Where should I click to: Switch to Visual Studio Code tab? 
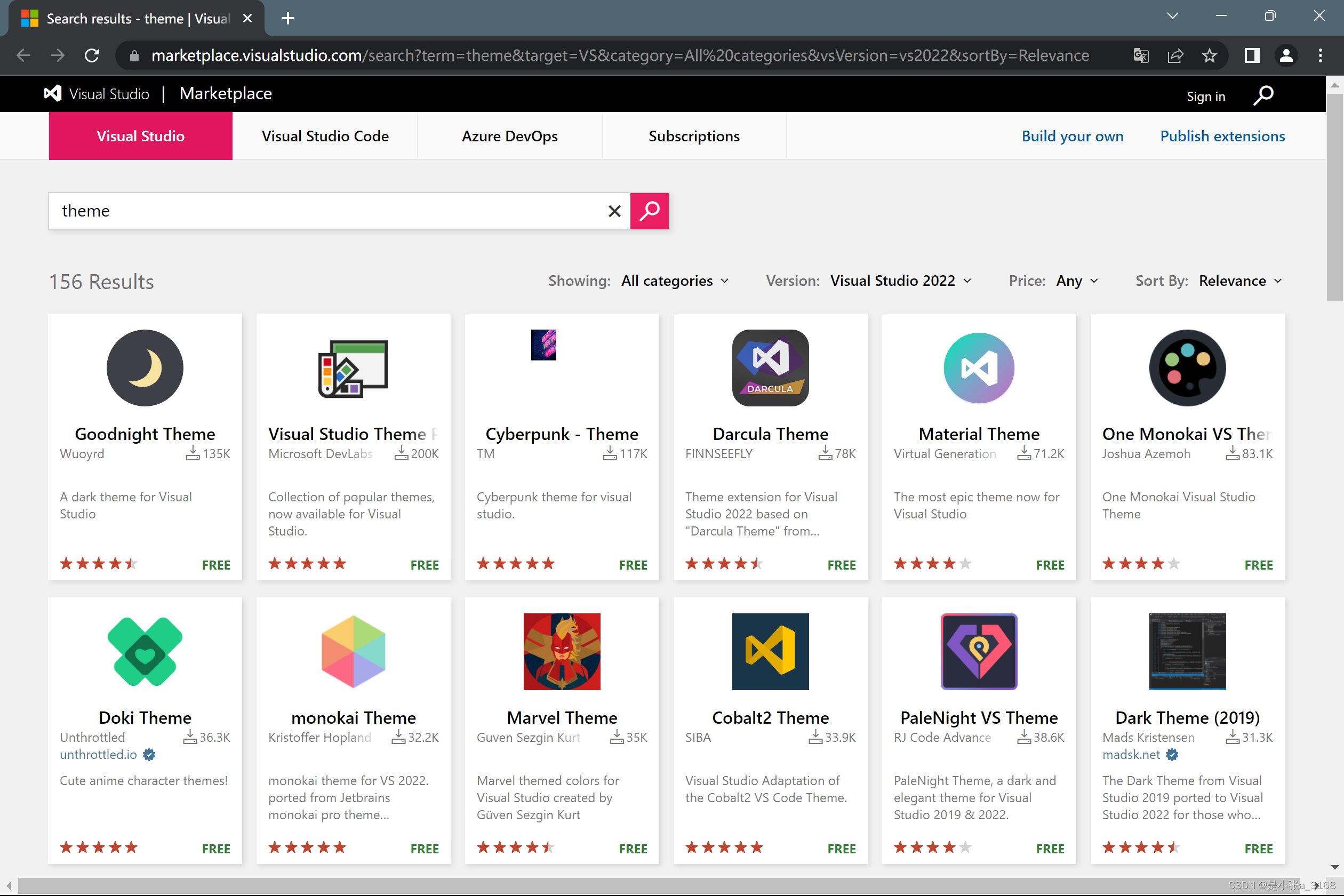coord(325,136)
